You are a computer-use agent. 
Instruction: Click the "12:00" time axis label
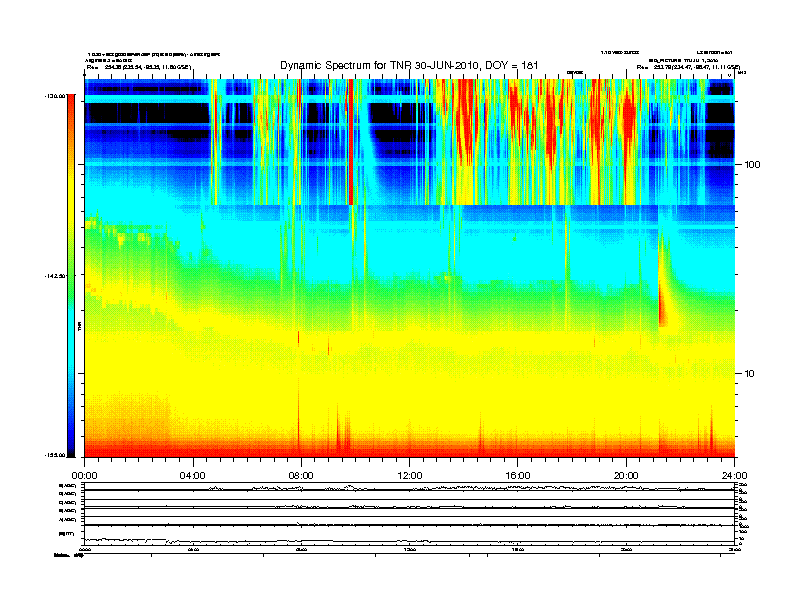[x=410, y=476]
